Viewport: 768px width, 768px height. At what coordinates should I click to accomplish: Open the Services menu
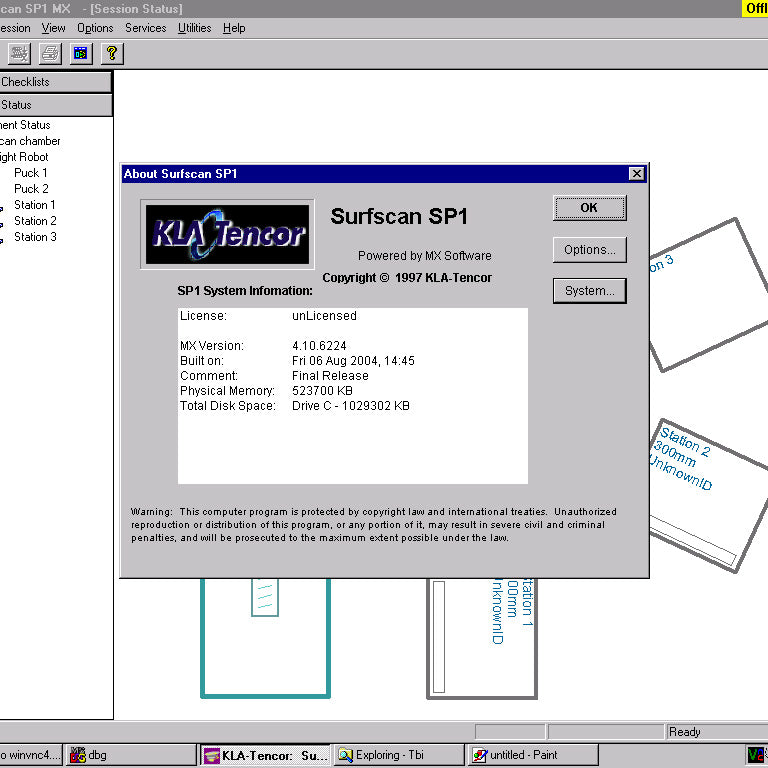145,28
